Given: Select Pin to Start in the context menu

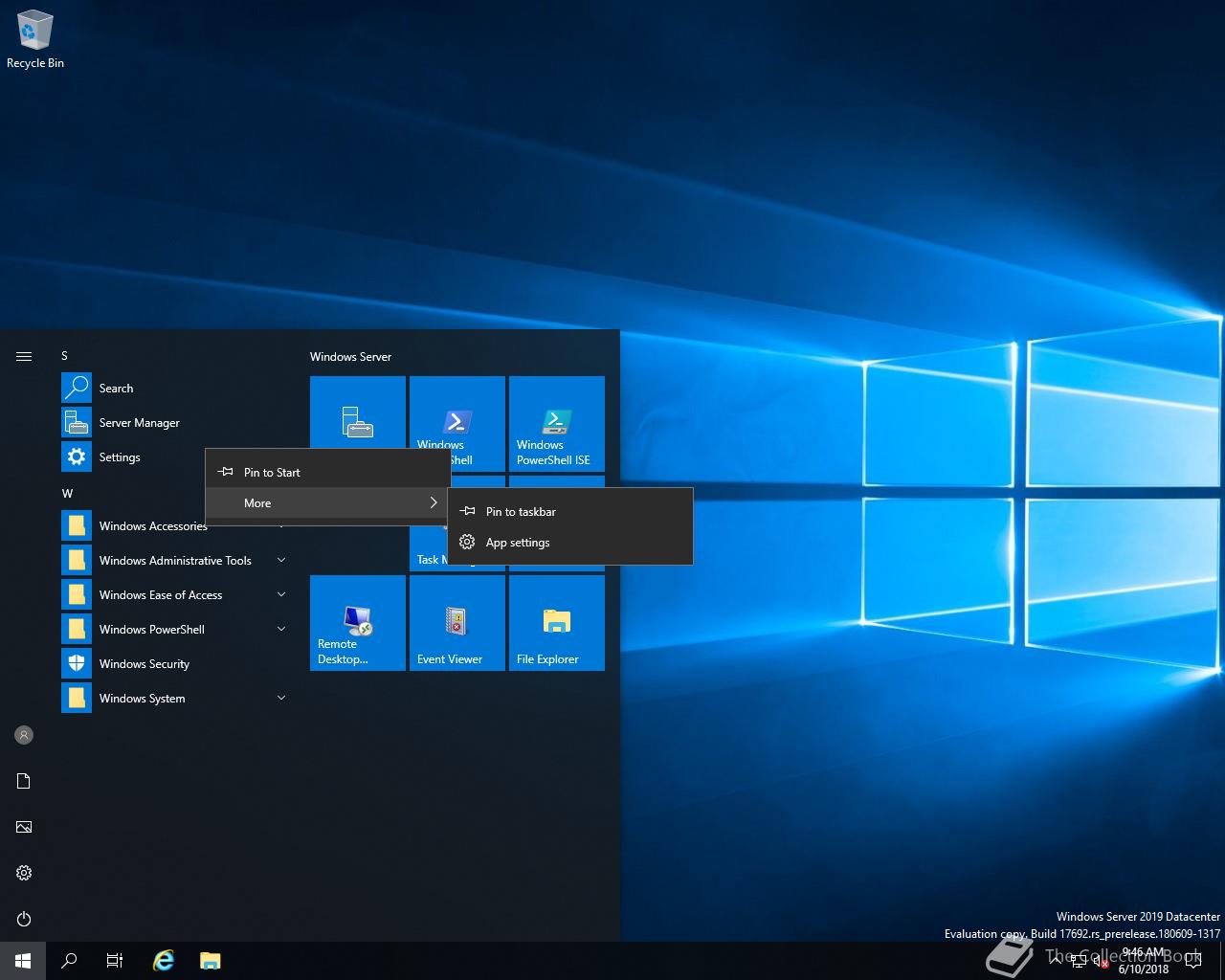Looking at the screenshot, I should pyautogui.click(x=328, y=472).
